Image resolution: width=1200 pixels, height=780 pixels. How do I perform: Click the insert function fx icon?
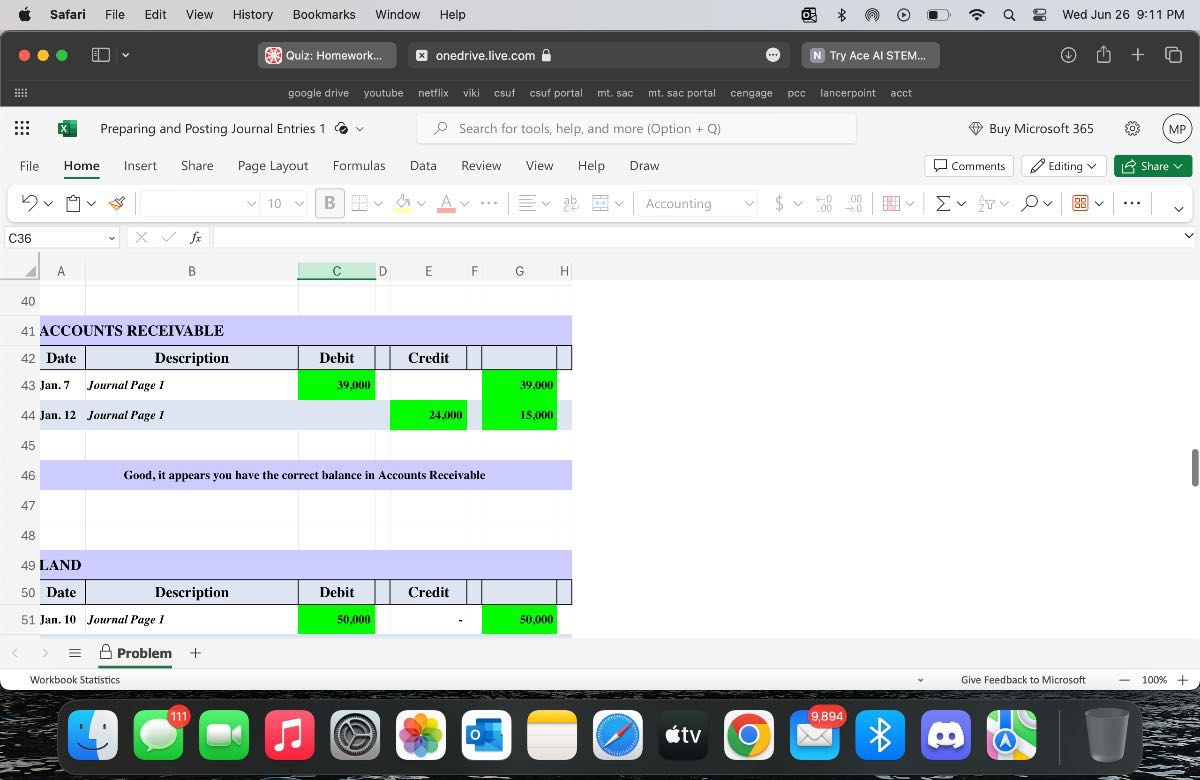[196, 238]
